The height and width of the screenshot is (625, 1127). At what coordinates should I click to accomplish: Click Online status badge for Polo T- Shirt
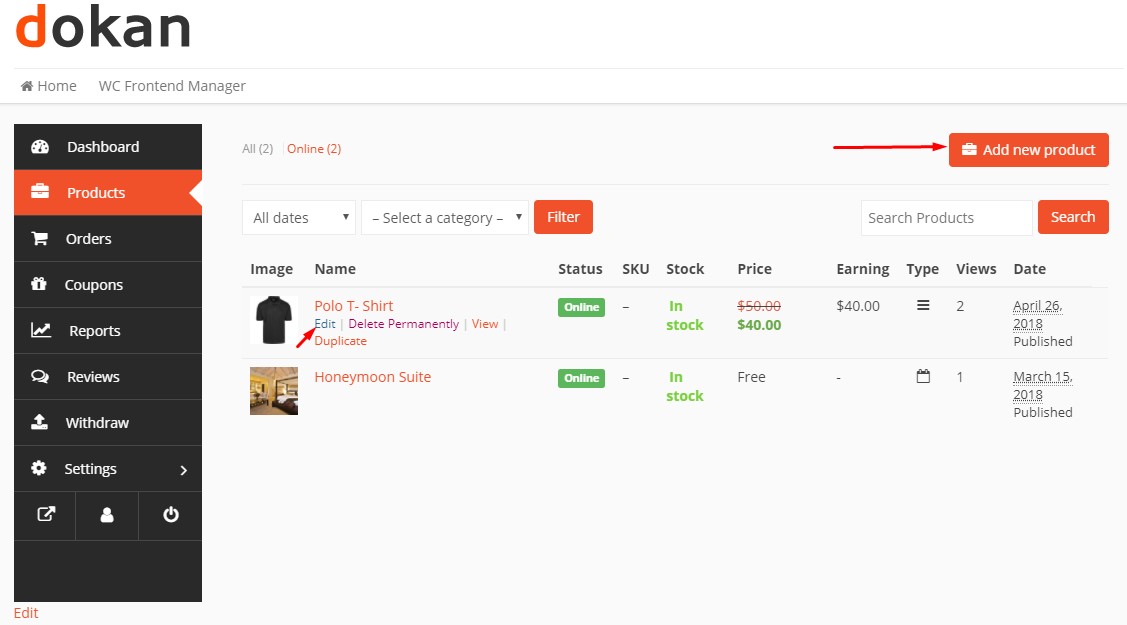pyautogui.click(x=581, y=307)
